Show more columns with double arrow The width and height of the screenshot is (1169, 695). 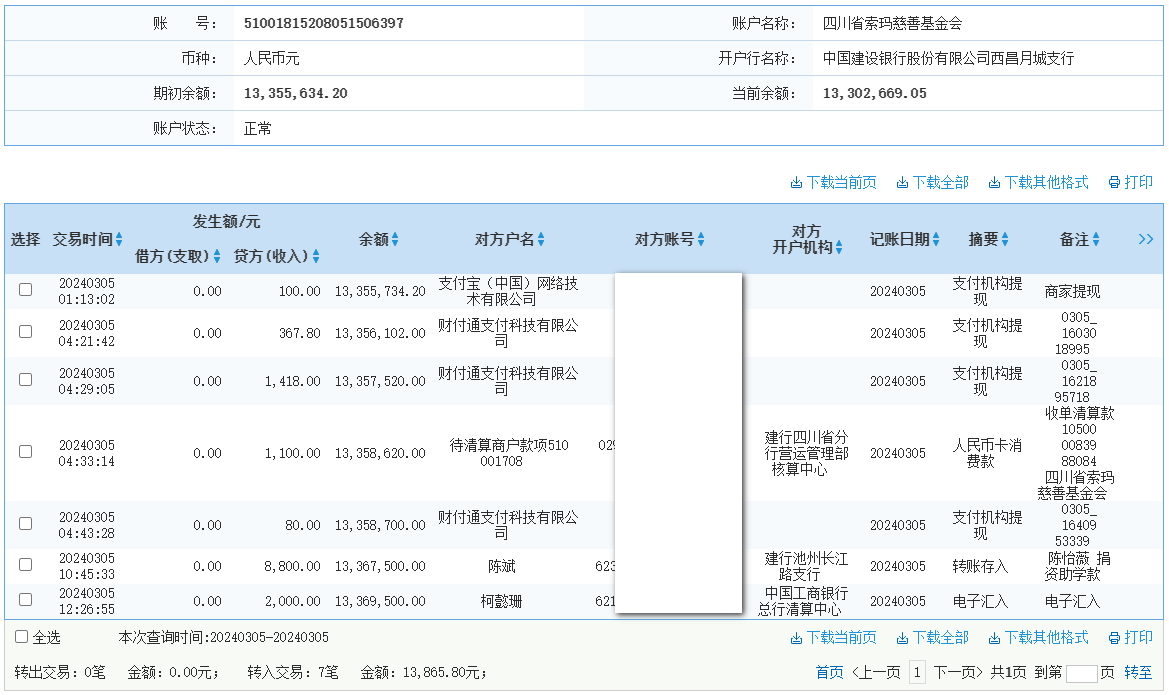(x=1146, y=239)
